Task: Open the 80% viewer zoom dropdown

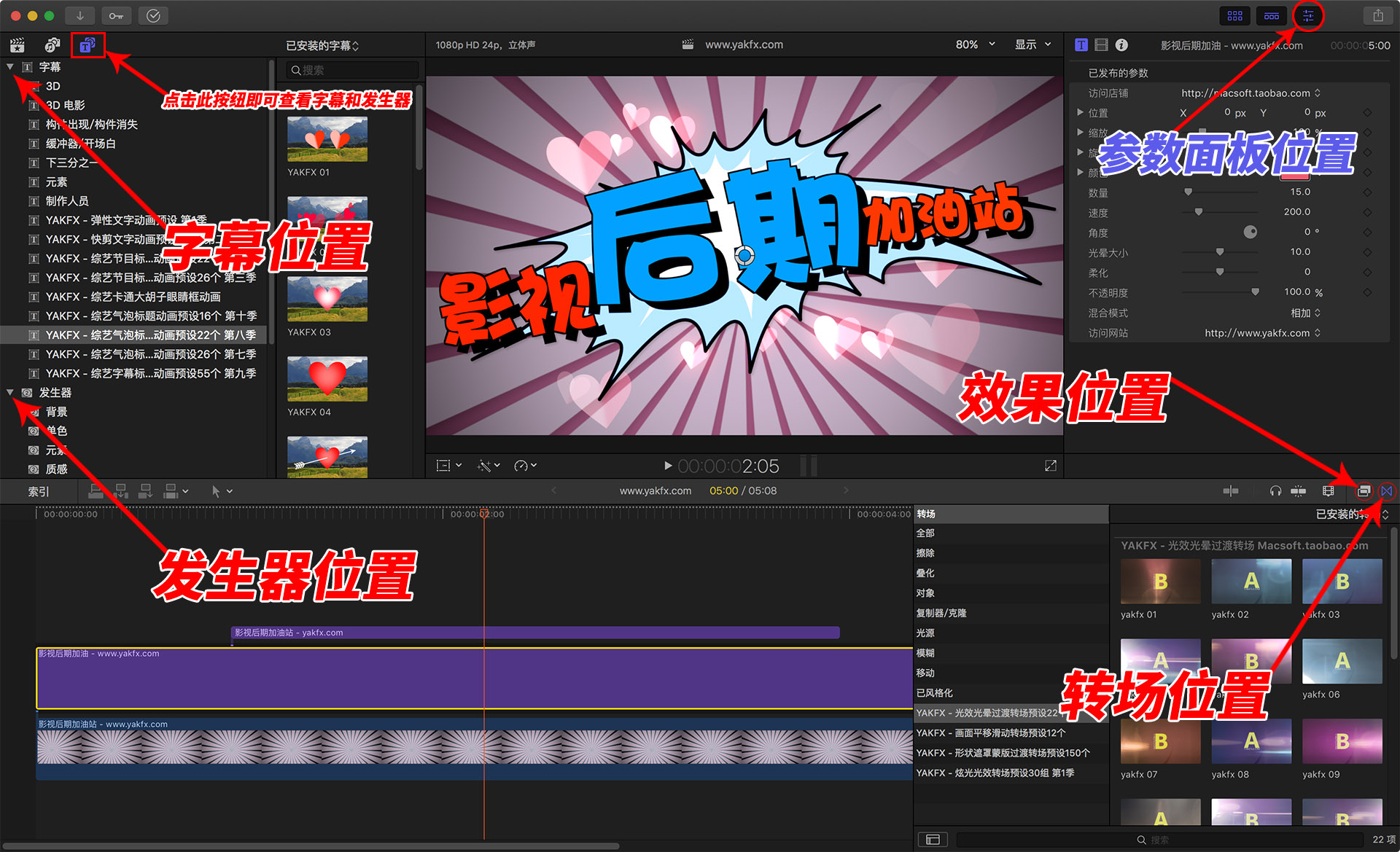Action: click(x=975, y=44)
